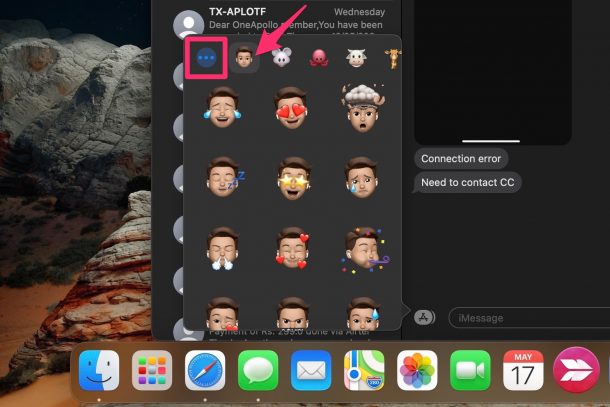The width and height of the screenshot is (610, 407).
Task: Pick the mind-blown Memoji sticker
Action: pos(363,108)
